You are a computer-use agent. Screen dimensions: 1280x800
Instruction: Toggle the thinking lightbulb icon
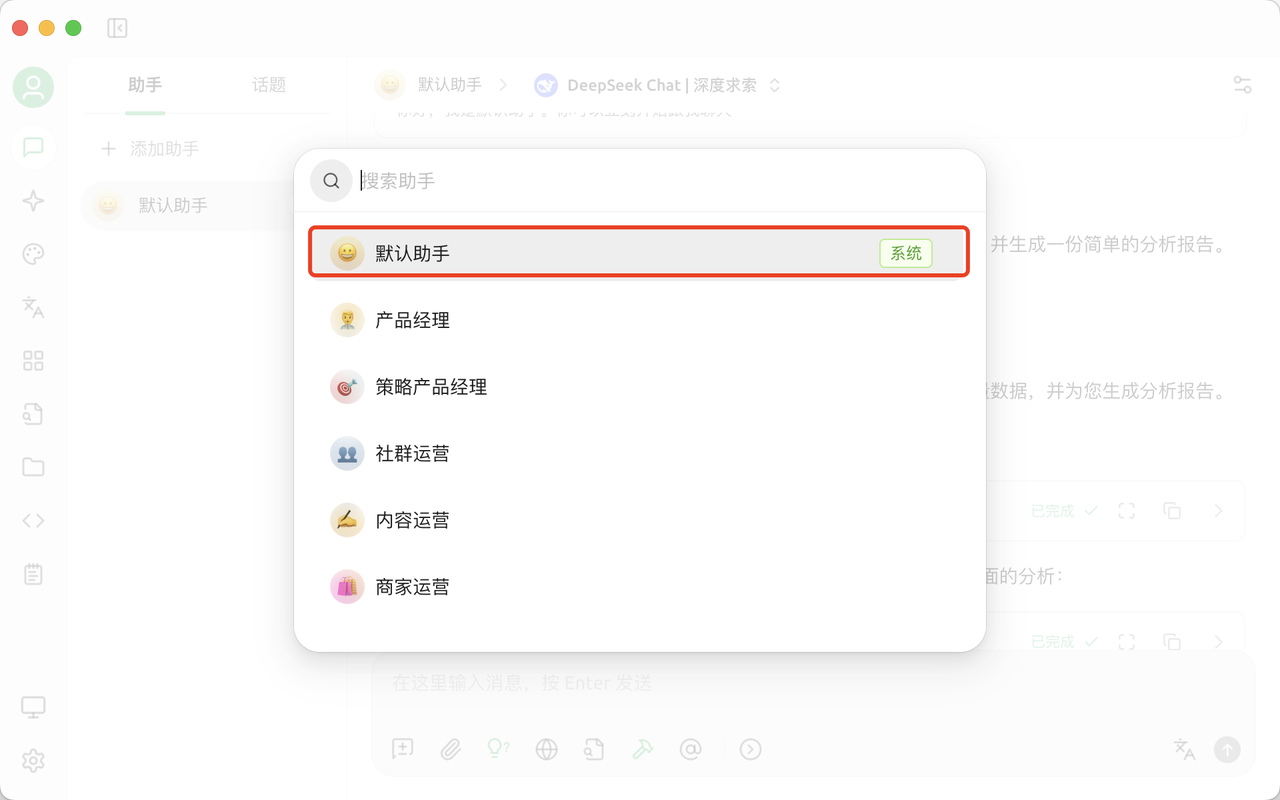pyautogui.click(x=498, y=749)
